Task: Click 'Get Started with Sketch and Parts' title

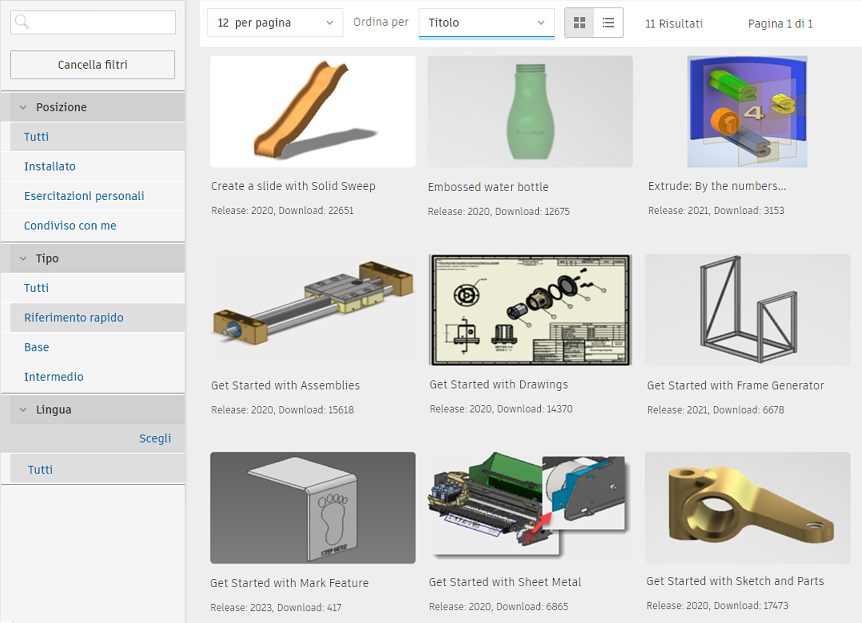Action: point(735,581)
